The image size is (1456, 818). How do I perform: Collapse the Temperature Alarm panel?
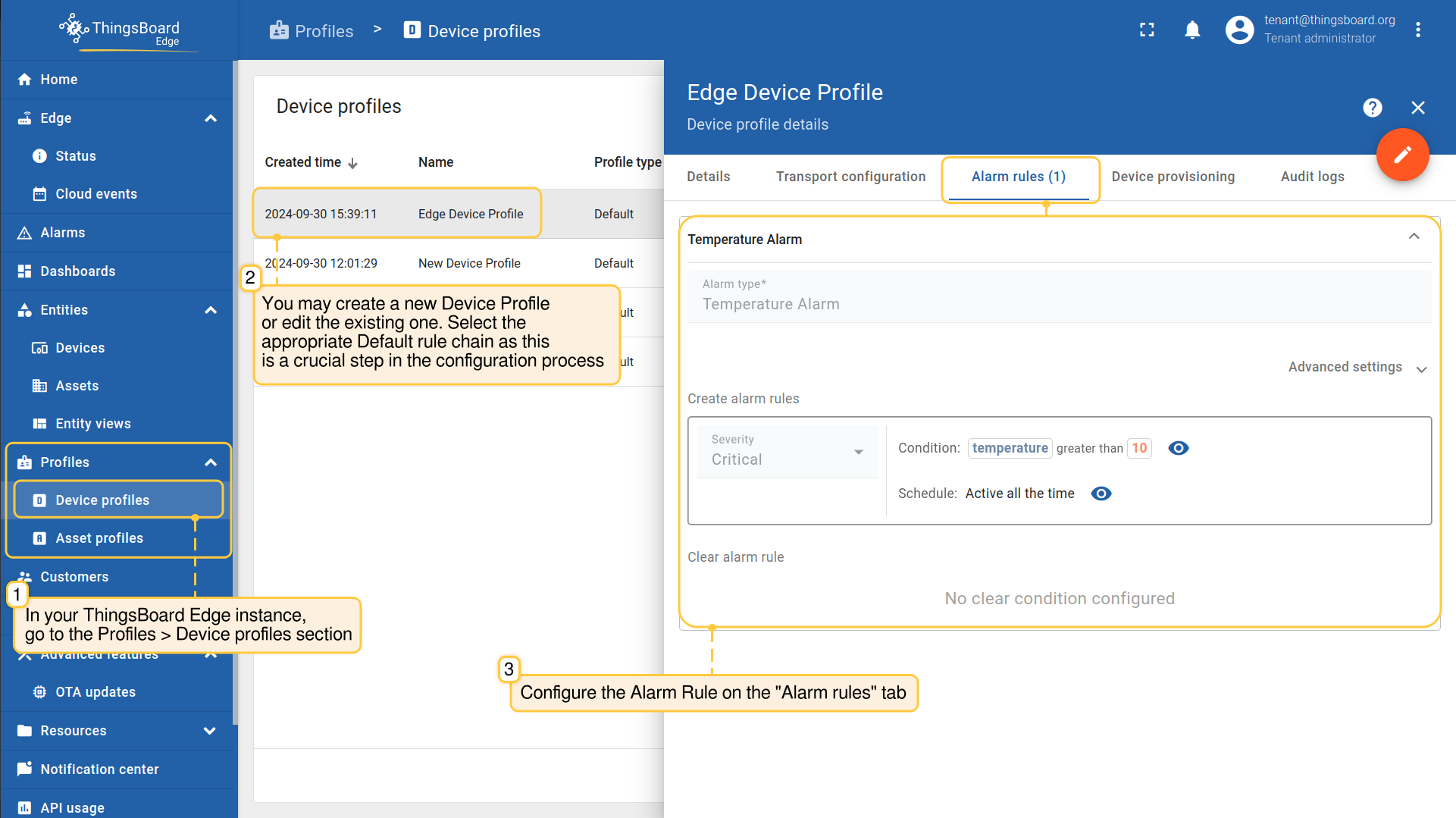click(1414, 237)
